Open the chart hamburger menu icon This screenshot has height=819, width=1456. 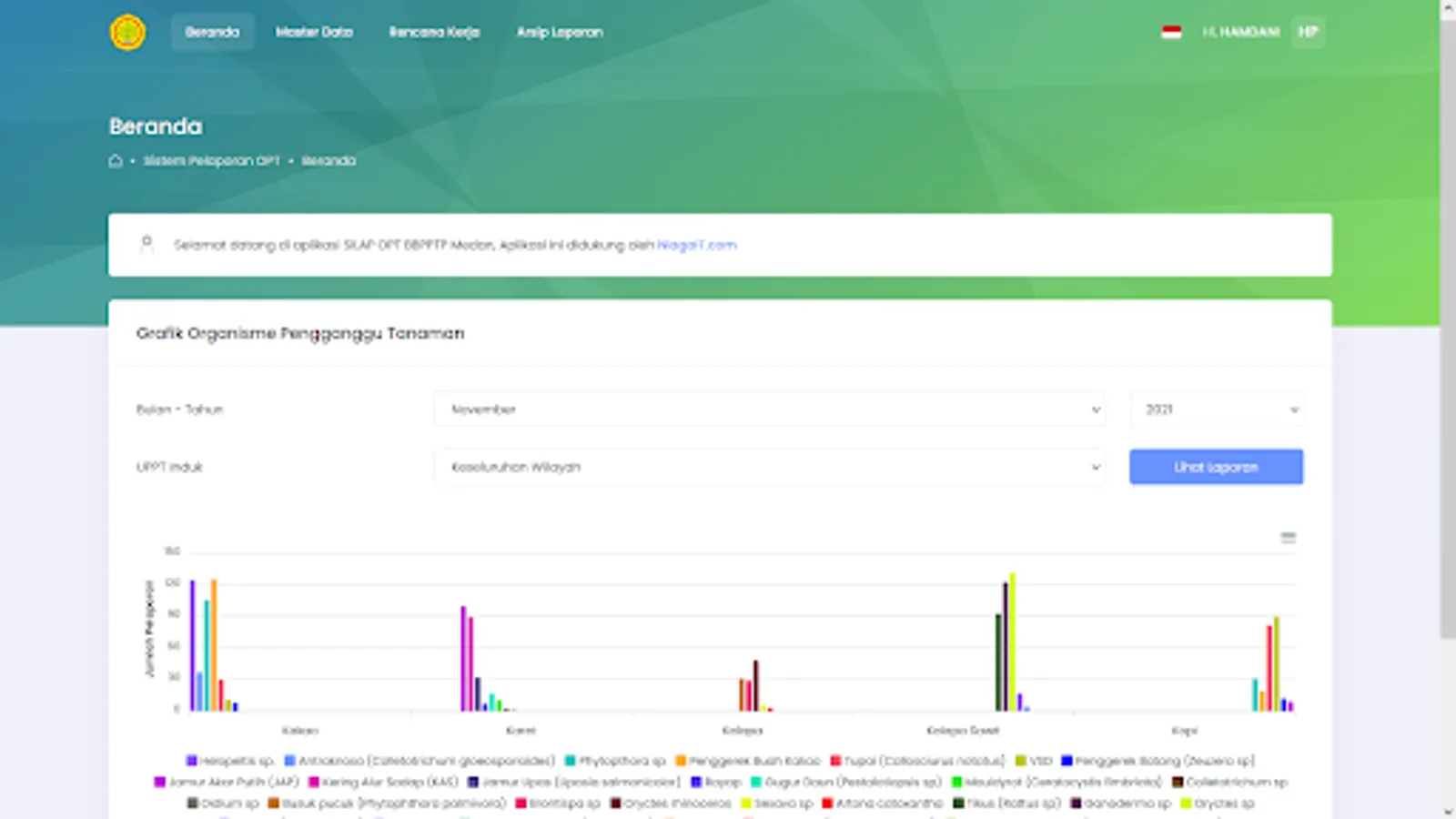[x=1288, y=538]
